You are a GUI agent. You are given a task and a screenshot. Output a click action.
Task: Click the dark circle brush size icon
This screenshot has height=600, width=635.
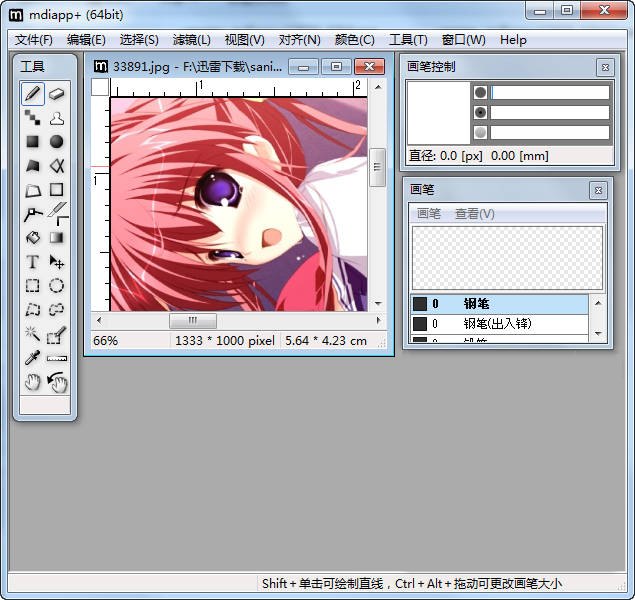point(480,92)
